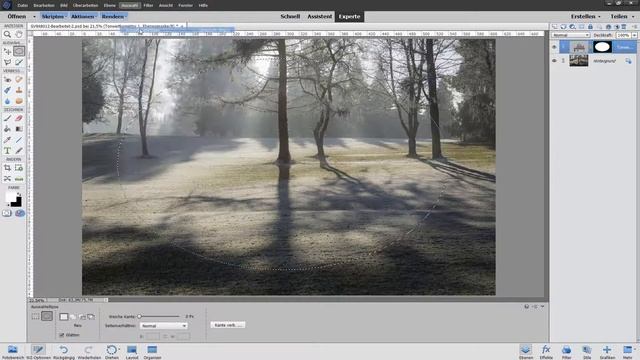Hide the Hintergrund layer eye
The width and height of the screenshot is (640, 360).
tap(554, 60)
